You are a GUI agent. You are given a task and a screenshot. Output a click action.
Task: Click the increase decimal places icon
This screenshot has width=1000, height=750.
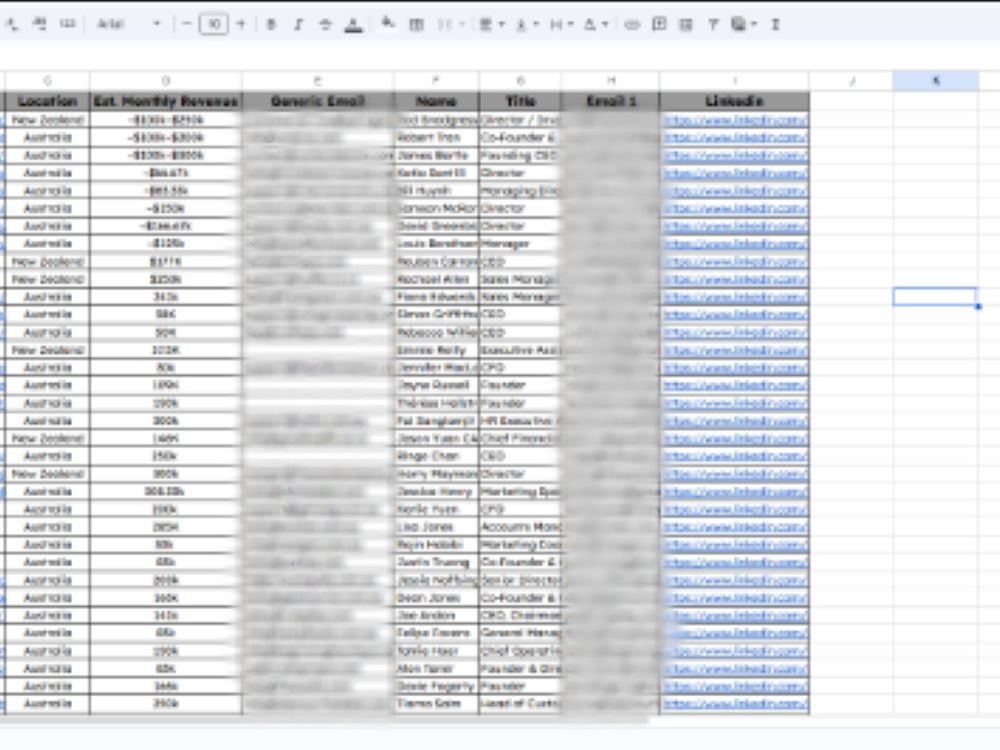tap(40, 24)
